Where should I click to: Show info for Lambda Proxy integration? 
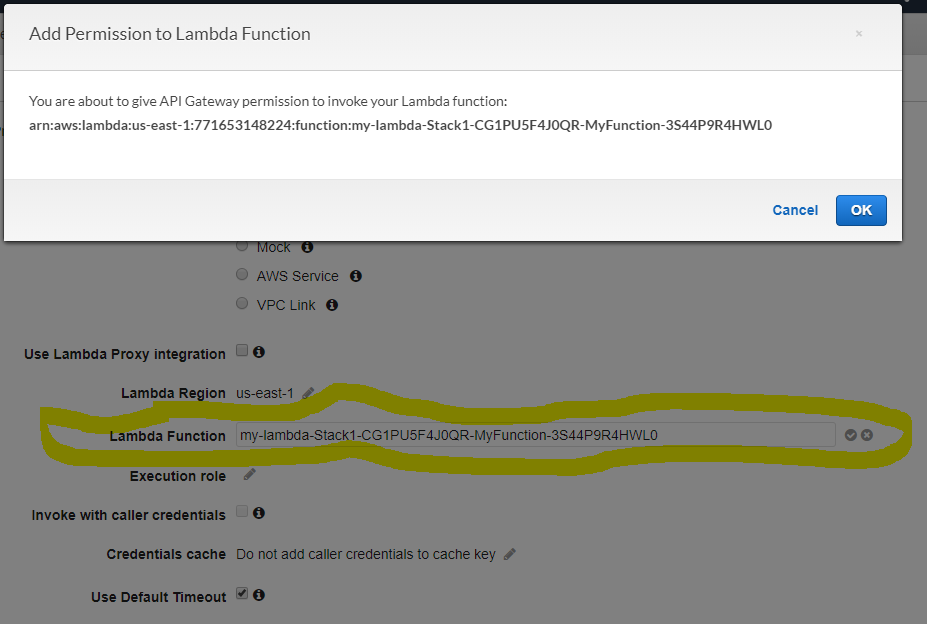point(258,351)
